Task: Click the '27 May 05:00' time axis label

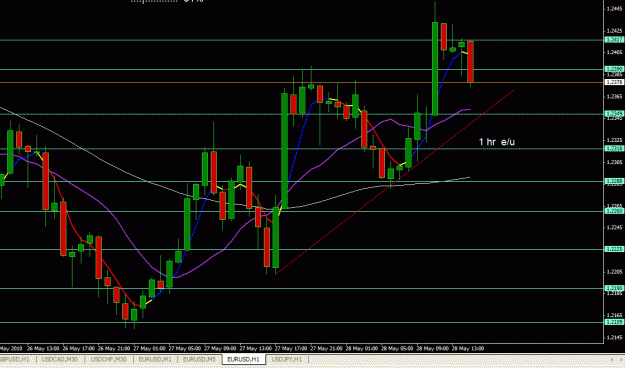Action: pyautogui.click(x=185, y=348)
